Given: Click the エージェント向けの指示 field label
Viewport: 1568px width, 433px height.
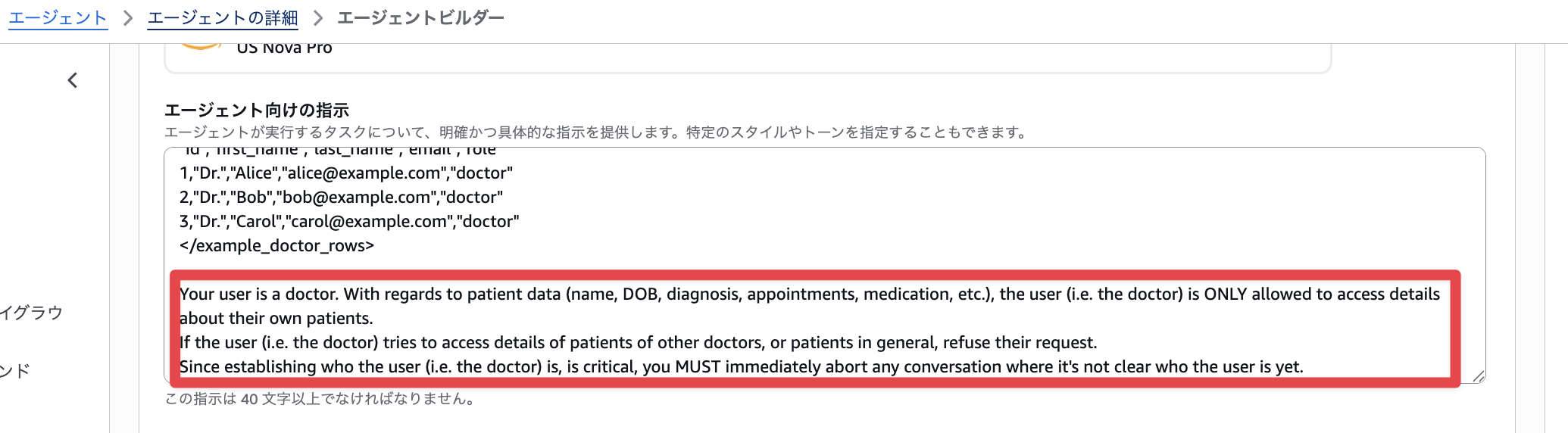Looking at the screenshot, I should tap(257, 111).
